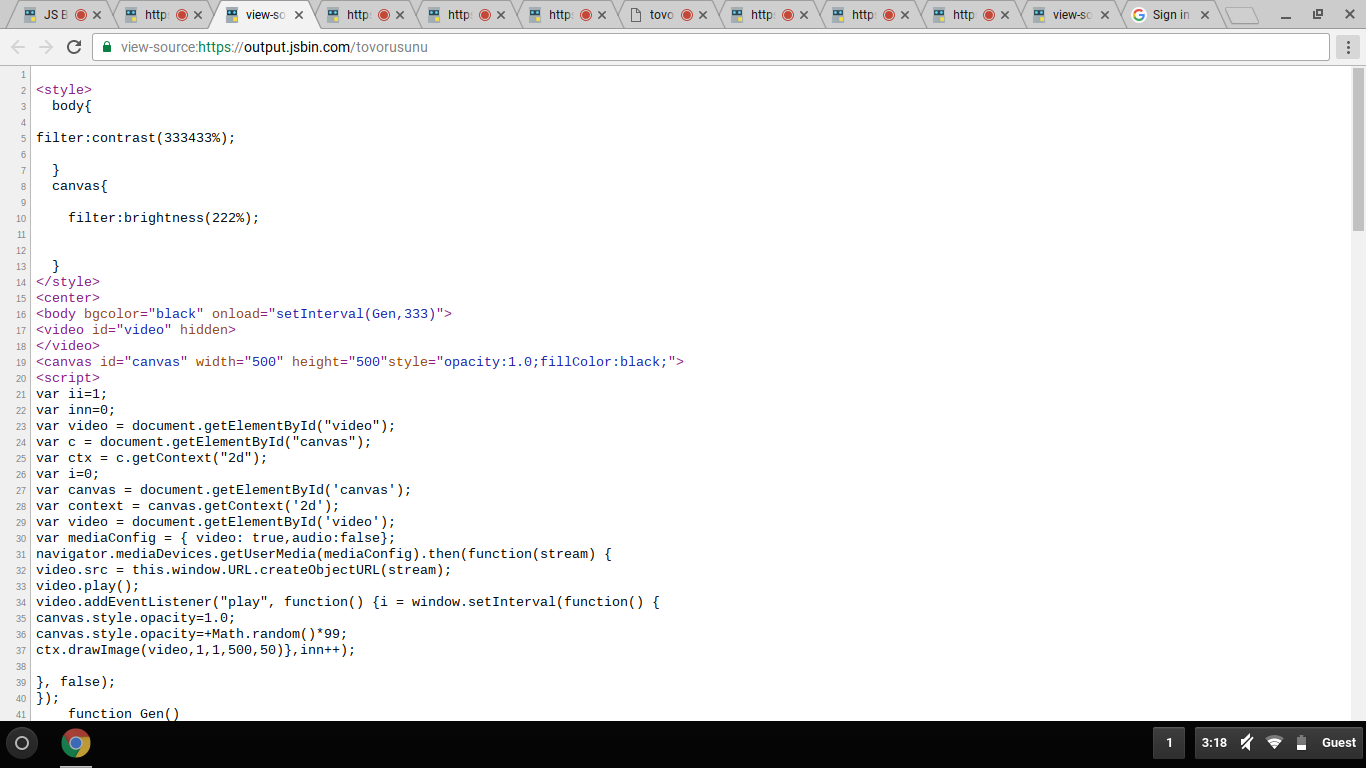
Task: Click the line "var inn=0;"
Action: click(76, 410)
